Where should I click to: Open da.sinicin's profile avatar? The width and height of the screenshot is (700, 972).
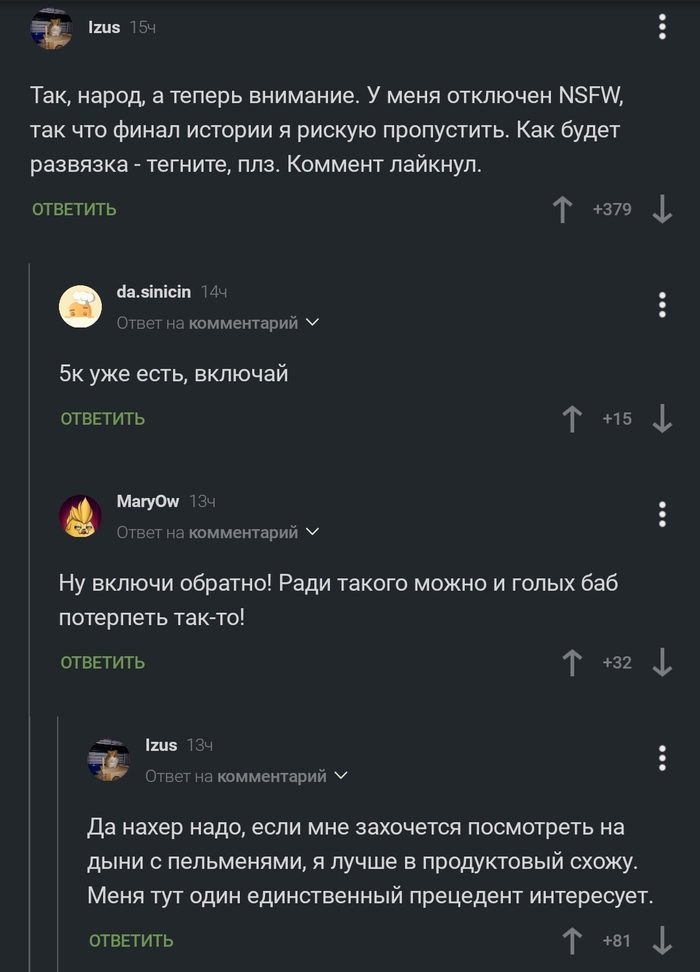(80, 307)
